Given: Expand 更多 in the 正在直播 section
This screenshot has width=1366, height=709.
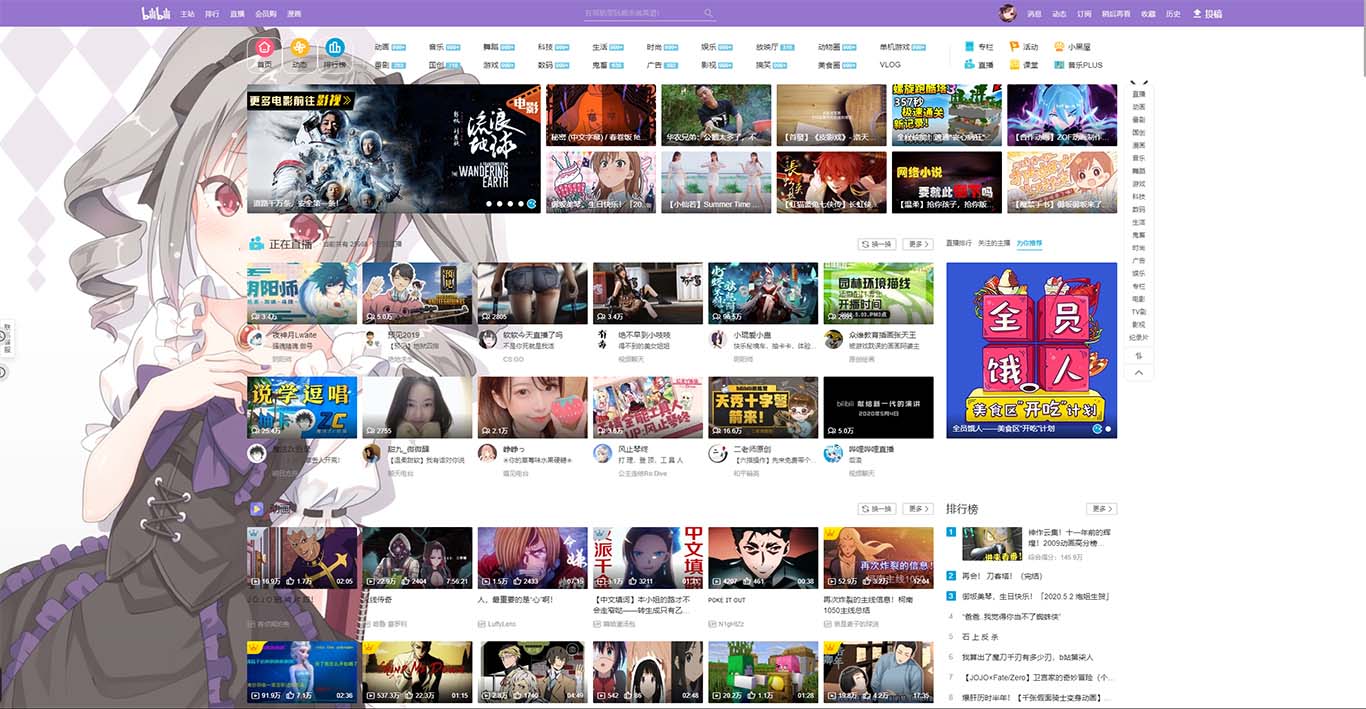Looking at the screenshot, I should [918, 244].
